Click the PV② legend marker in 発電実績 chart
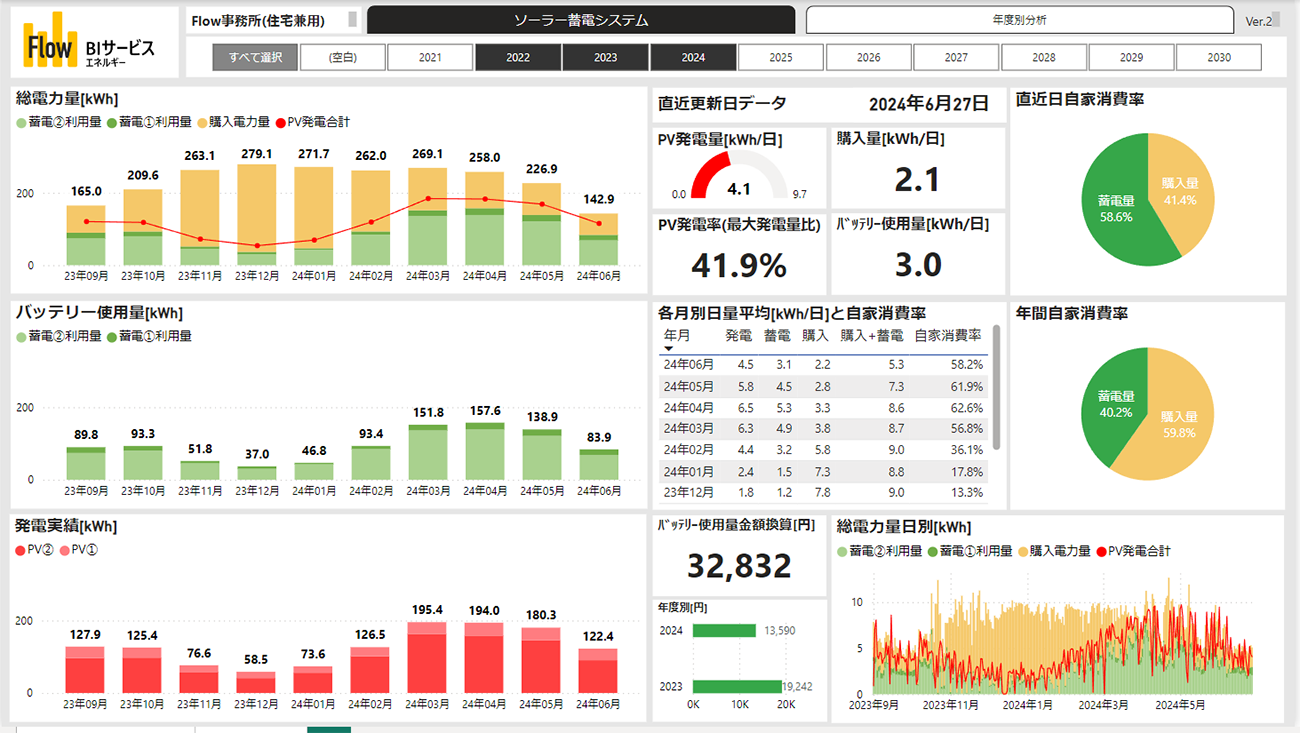This screenshot has height=733, width=1300. pyautogui.click(x=21, y=550)
